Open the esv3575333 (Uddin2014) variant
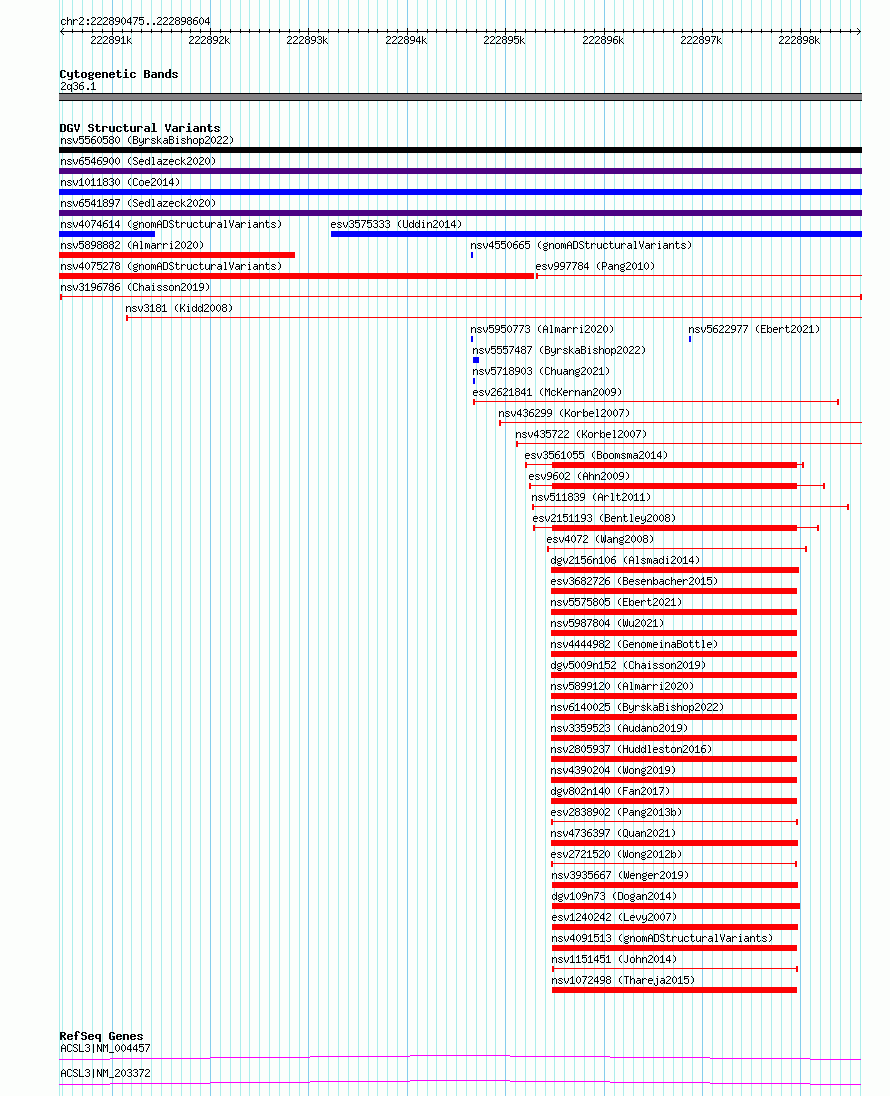The width and height of the screenshot is (890, 1096). pyautogui.click(x=396, y=224)
